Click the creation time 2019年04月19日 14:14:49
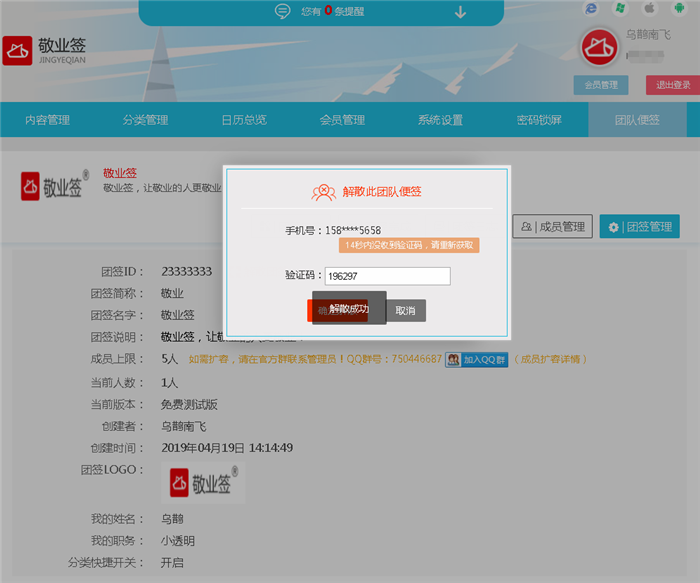The width and height of the screenshot is (700, 583). tap(227, 448)
